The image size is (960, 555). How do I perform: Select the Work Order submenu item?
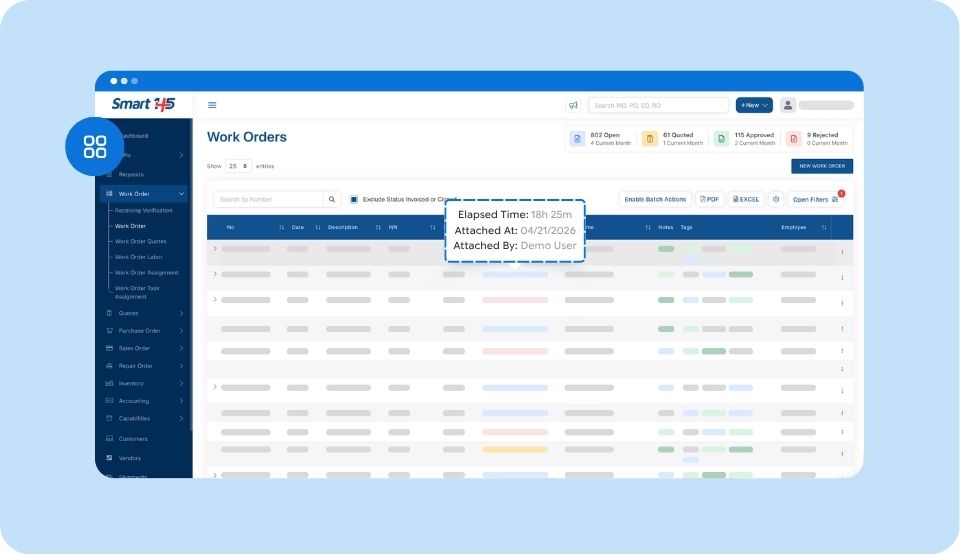point(130,226)
